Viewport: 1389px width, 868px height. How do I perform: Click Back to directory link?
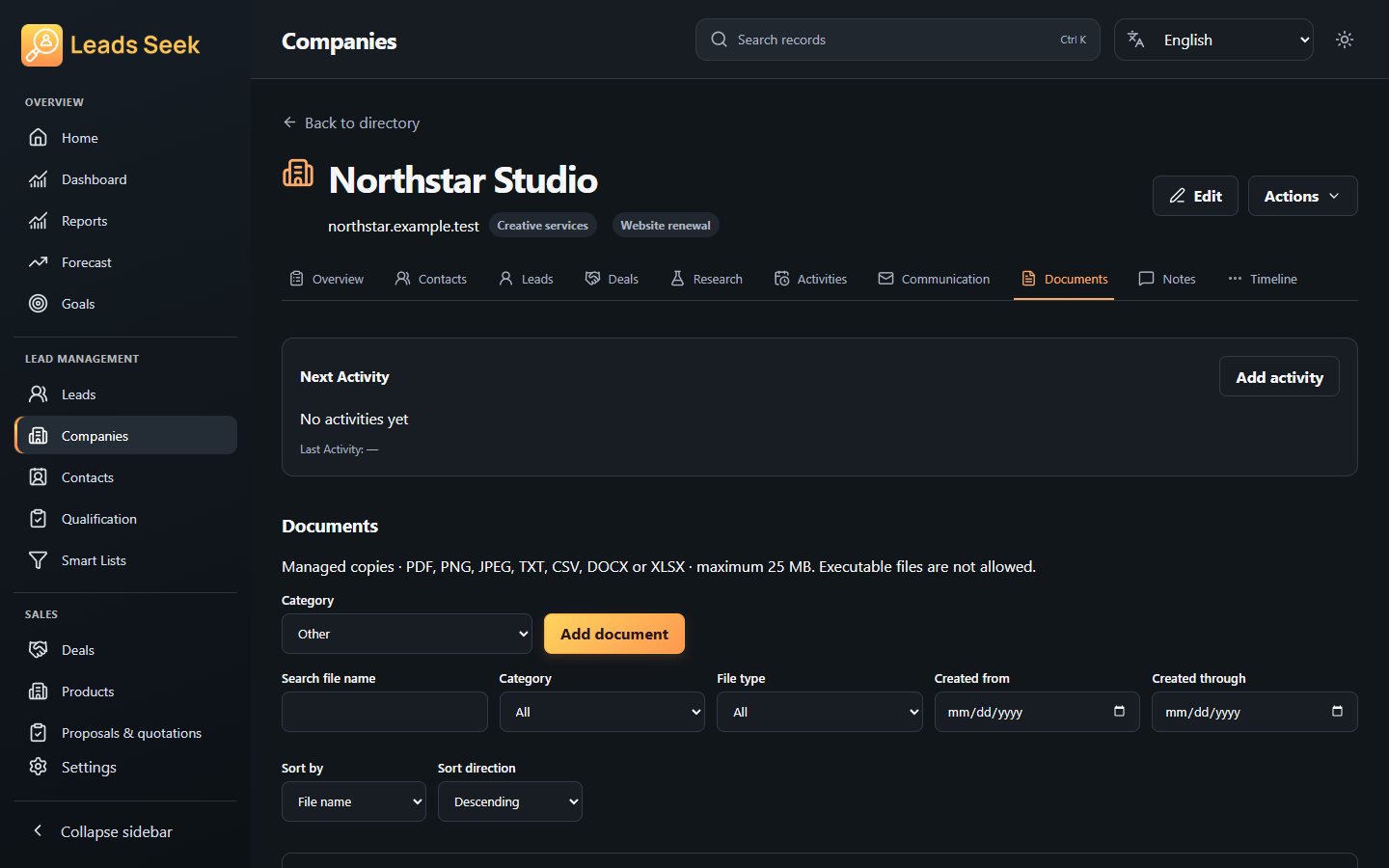coord(351,122)
